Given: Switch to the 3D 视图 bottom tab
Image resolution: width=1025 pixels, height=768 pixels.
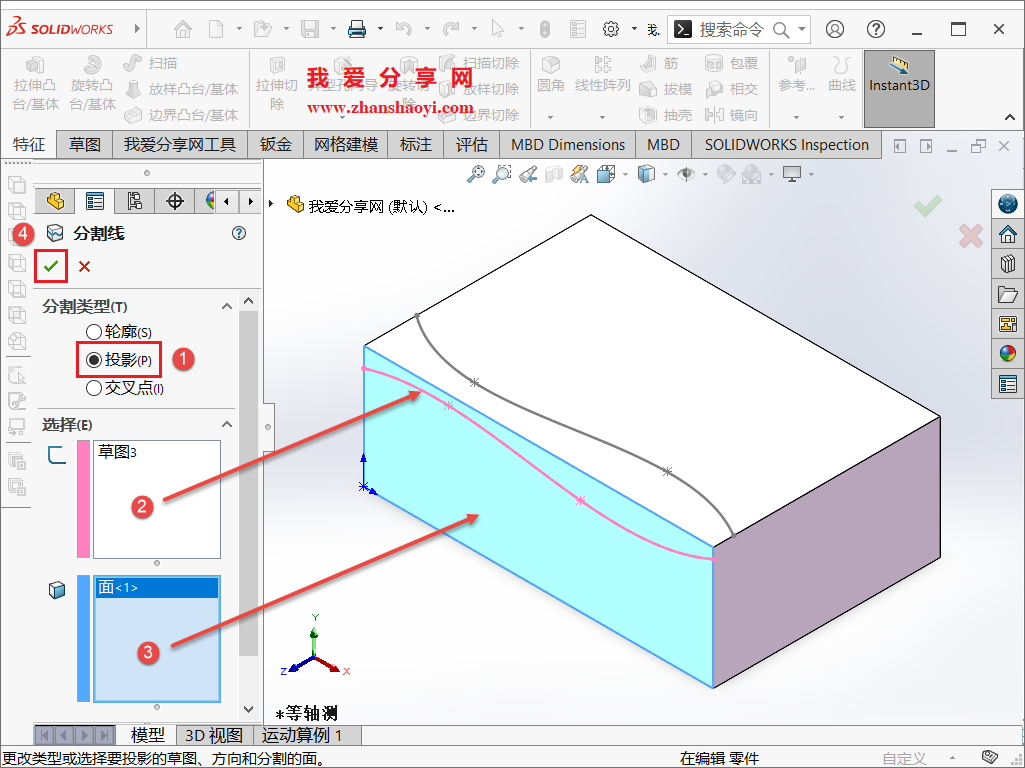Looking at the screenshot, I should (x=214, y=735).
